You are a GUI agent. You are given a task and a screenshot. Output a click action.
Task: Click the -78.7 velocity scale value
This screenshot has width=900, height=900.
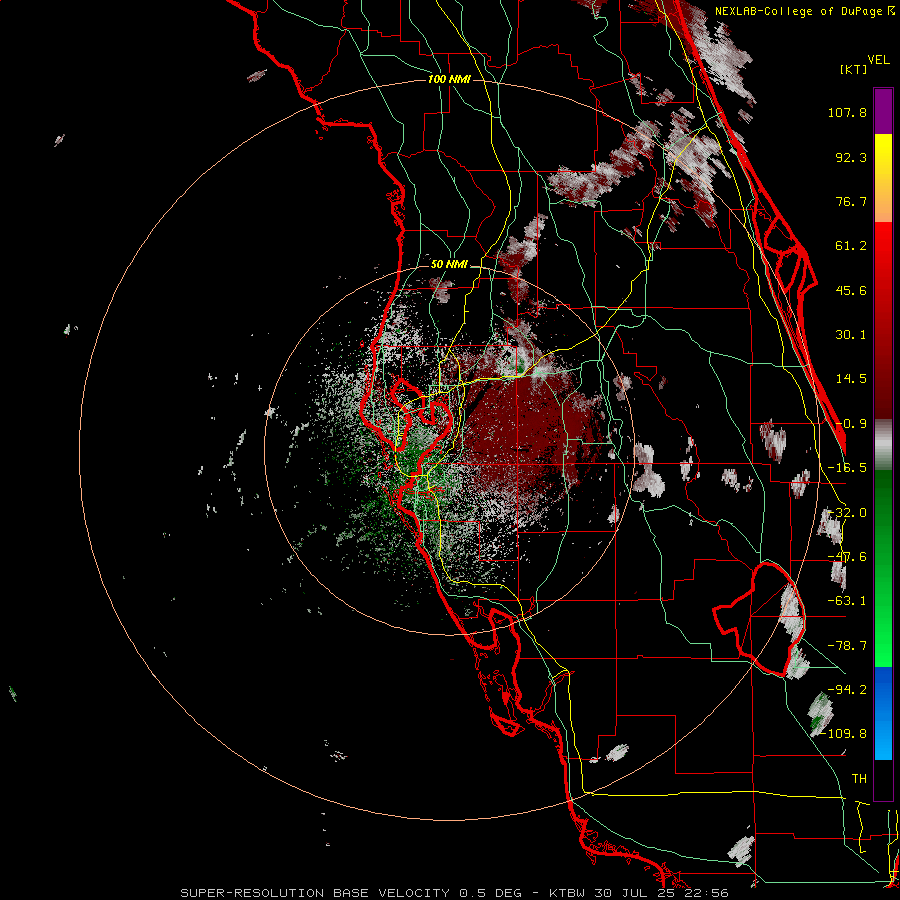[x=847, y=646]
